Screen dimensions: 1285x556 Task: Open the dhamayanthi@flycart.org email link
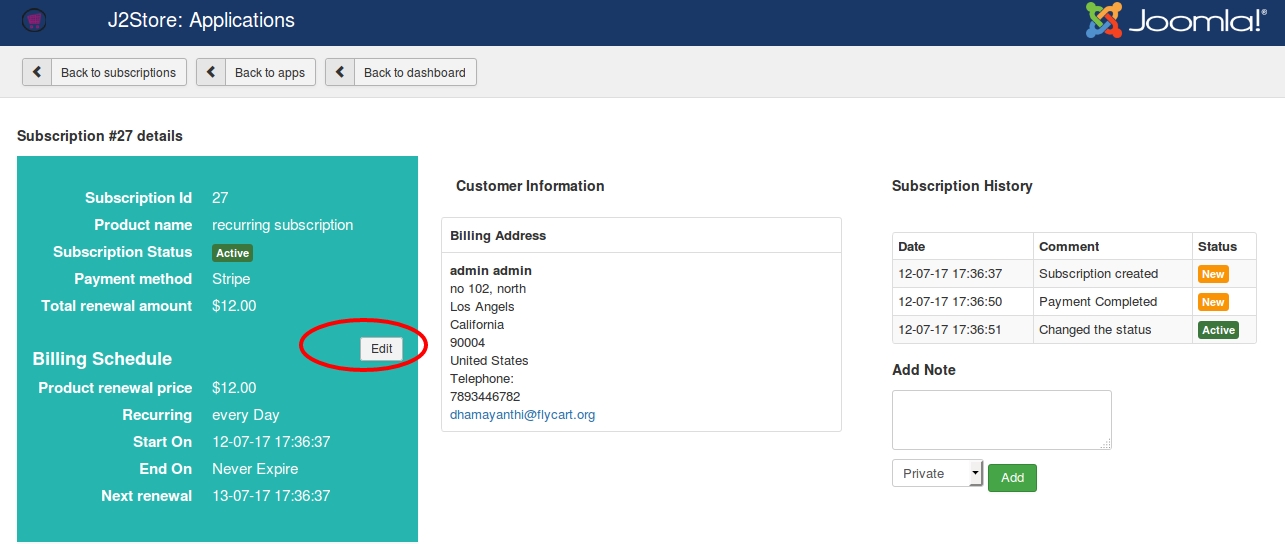click(x=522, y=414)
